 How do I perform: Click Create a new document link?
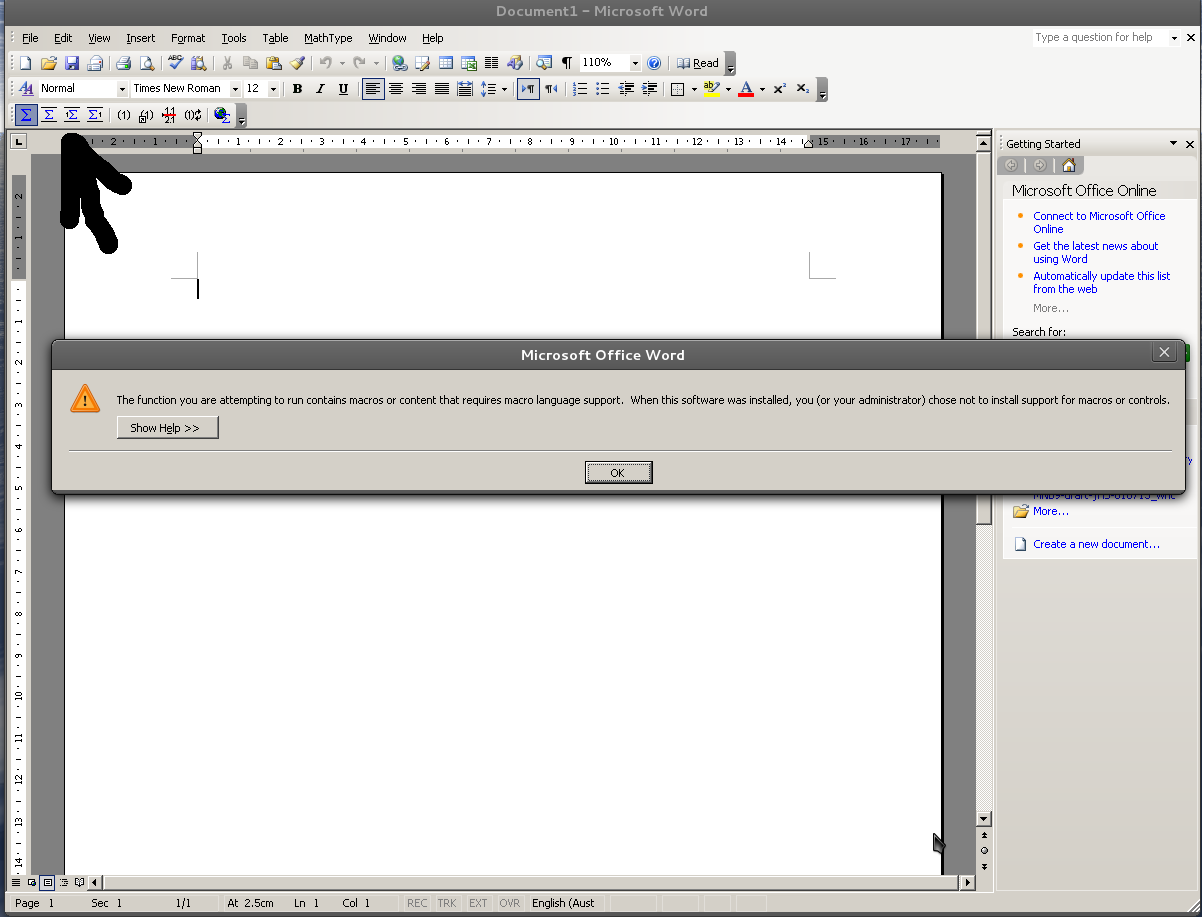point(1096,544)
